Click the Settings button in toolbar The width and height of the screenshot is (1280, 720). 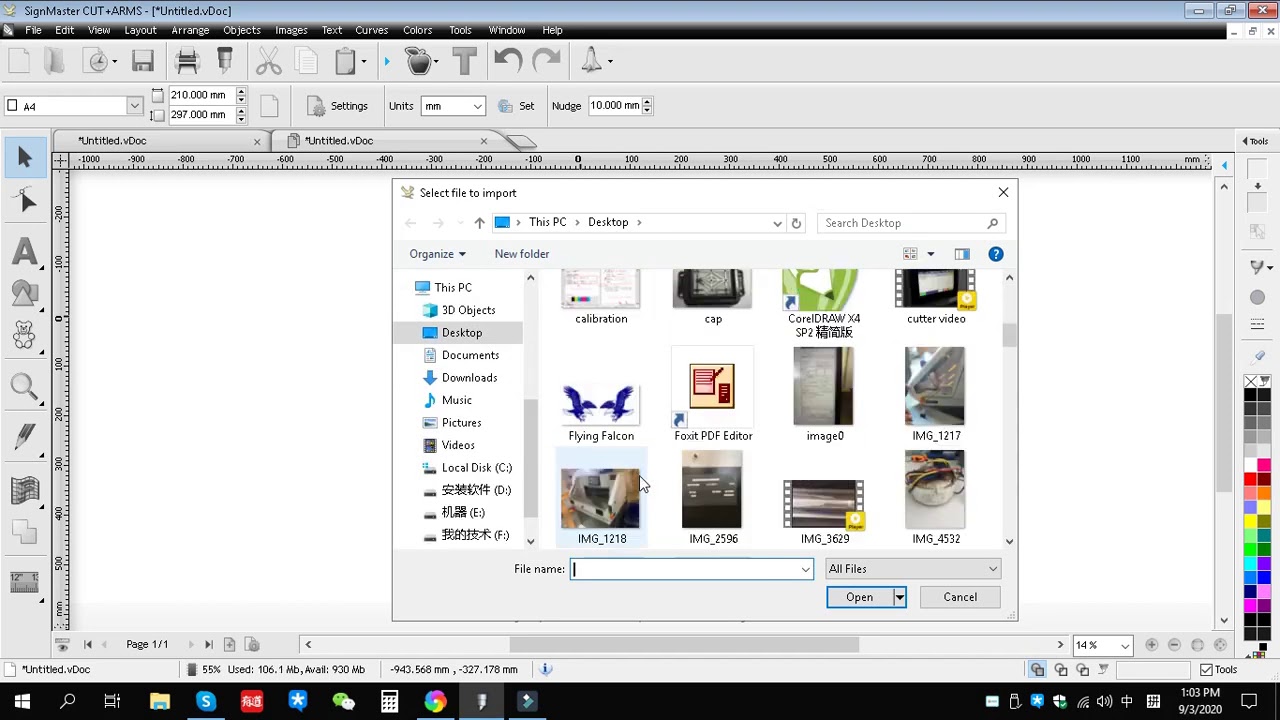(x=338, y=106)
